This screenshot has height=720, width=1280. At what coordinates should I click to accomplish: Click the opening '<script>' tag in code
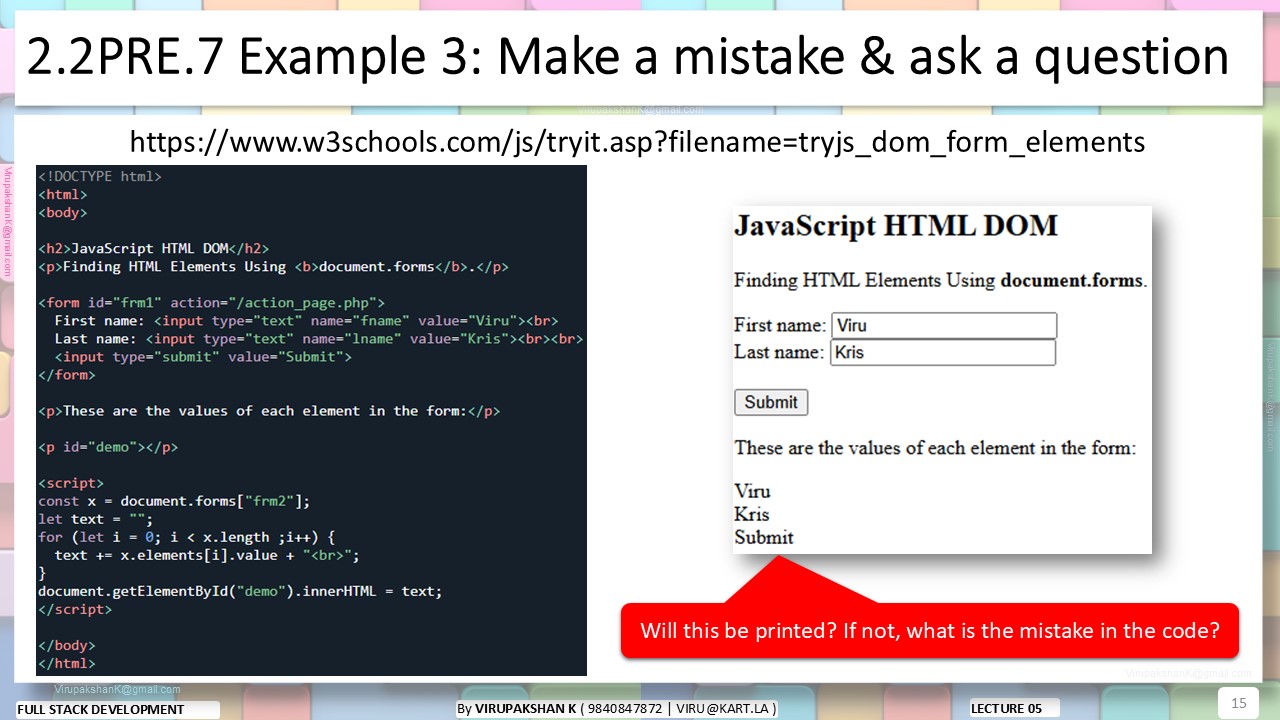pos(71,483)
